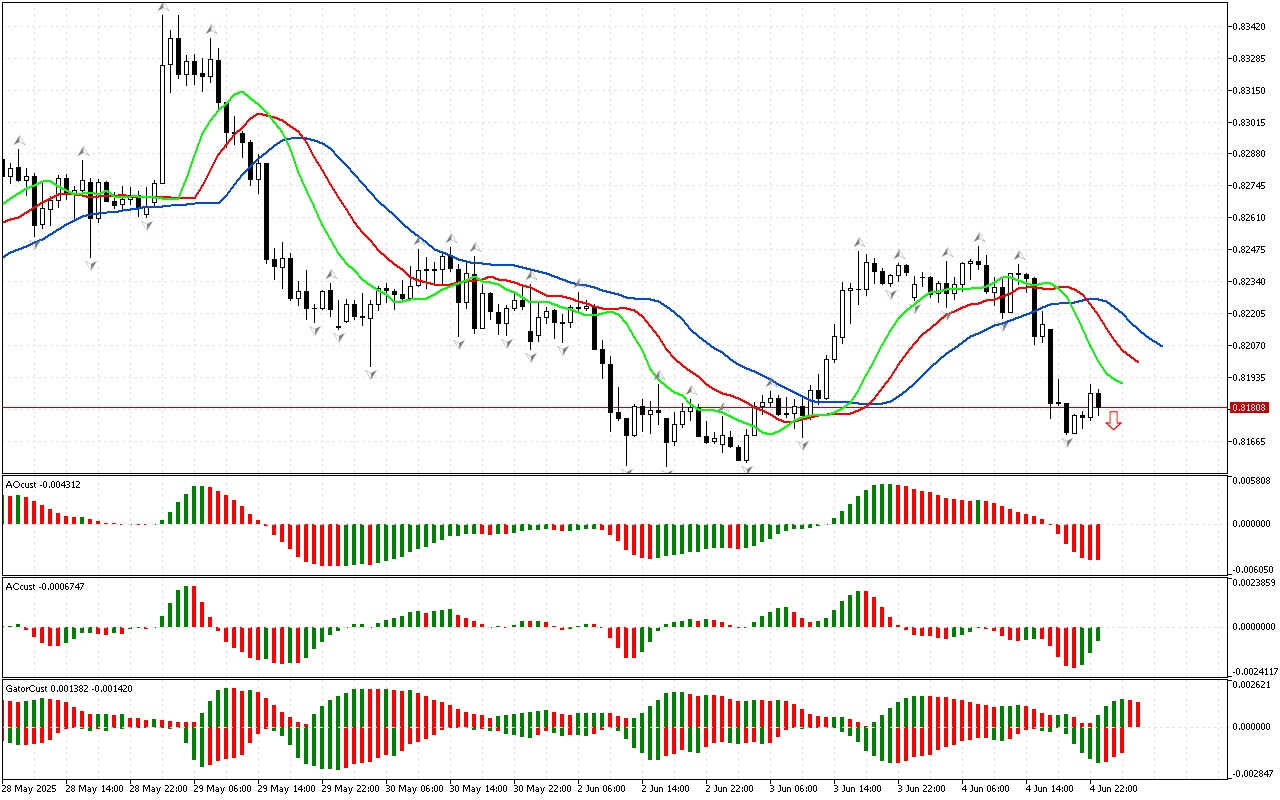Click the final red bar in the AOcust histogram
This screenshot has width=1280, height=800.
click(x=1098, y=541)
